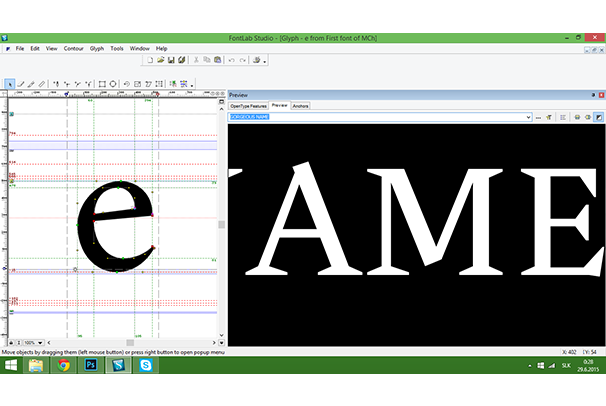Expand the preview text dropdown arrow

coord(527,117)
